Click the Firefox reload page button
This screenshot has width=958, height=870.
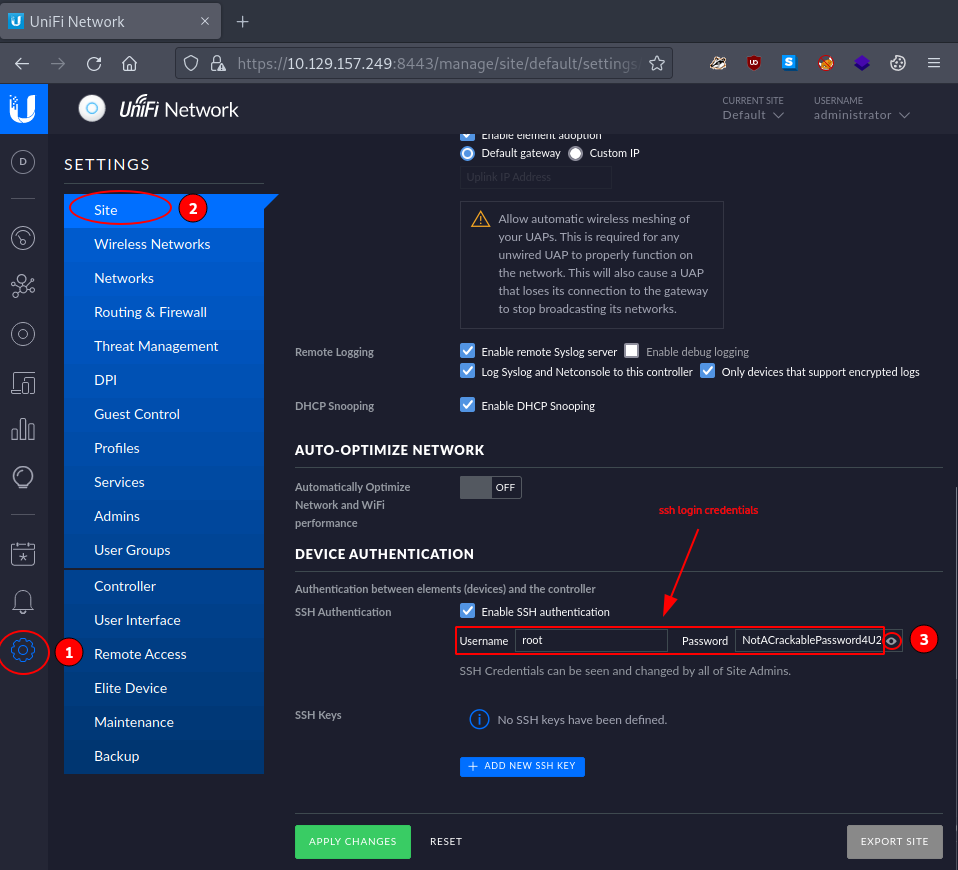click(x=94, y=64)
